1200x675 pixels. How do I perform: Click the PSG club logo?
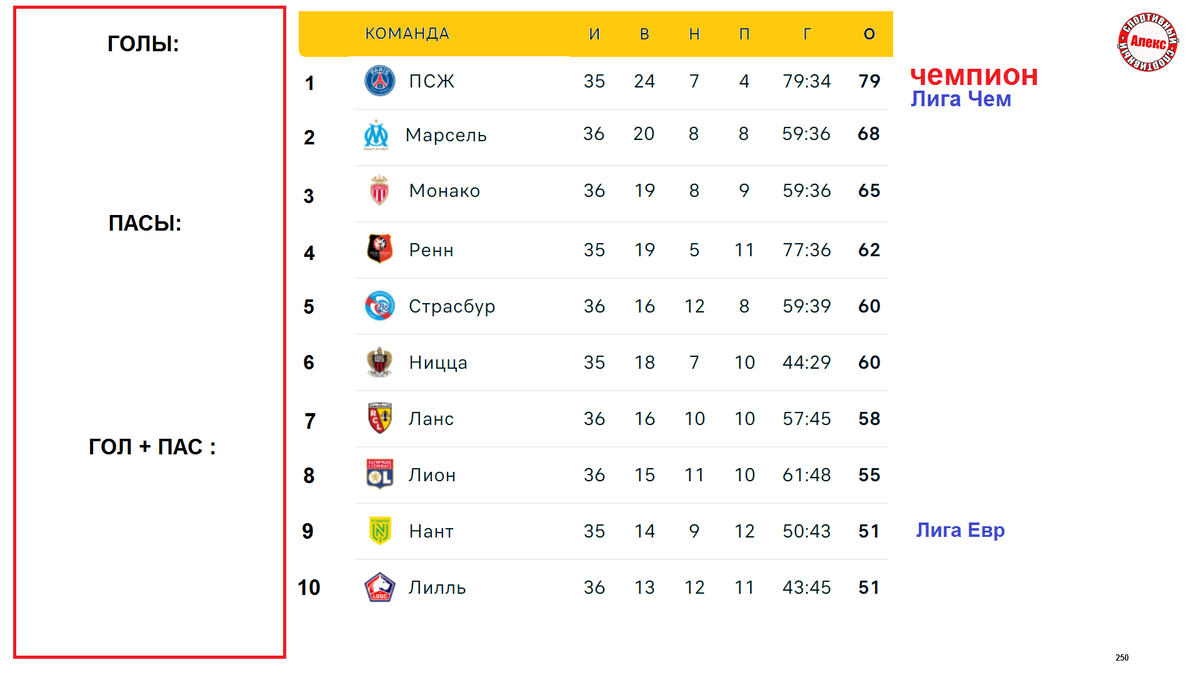pos(380,80)
